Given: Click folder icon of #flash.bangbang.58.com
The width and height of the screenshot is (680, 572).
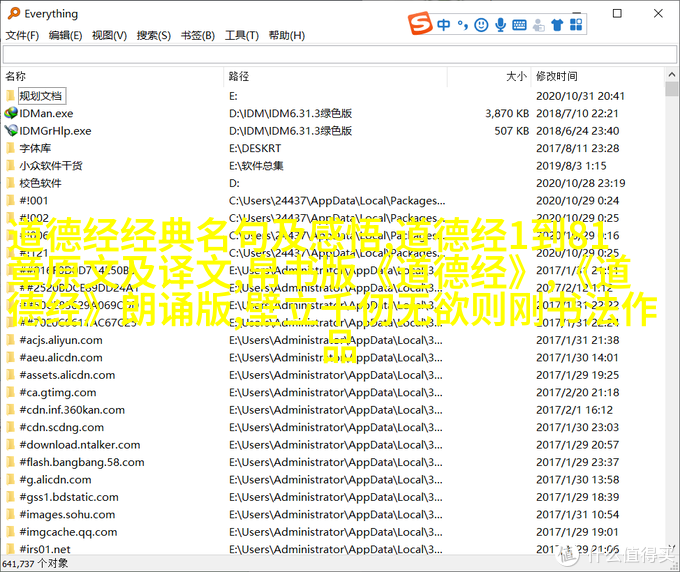Looking at the screenshot, I should click(11, 462).
